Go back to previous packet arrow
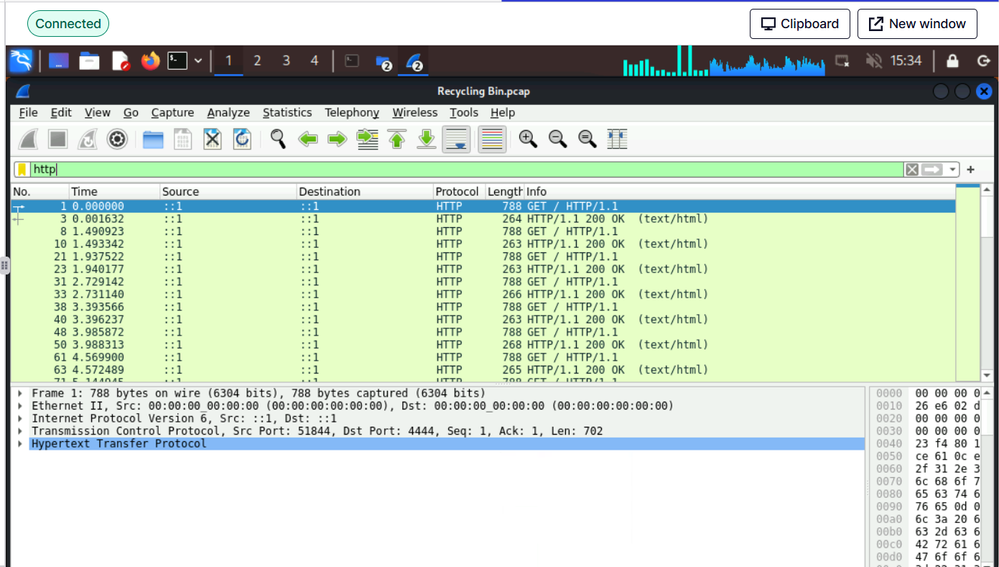The height and width of the screenshot is (567, 999). click(x=308, y=140)
